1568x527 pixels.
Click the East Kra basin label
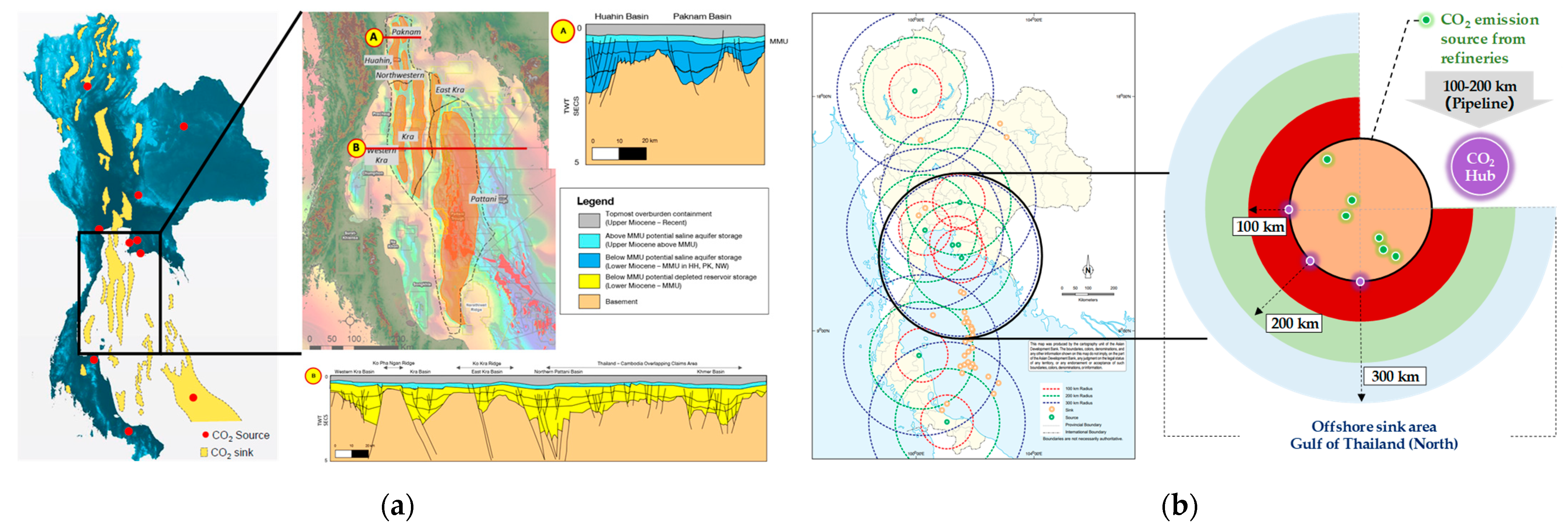[x=450, y=89]
